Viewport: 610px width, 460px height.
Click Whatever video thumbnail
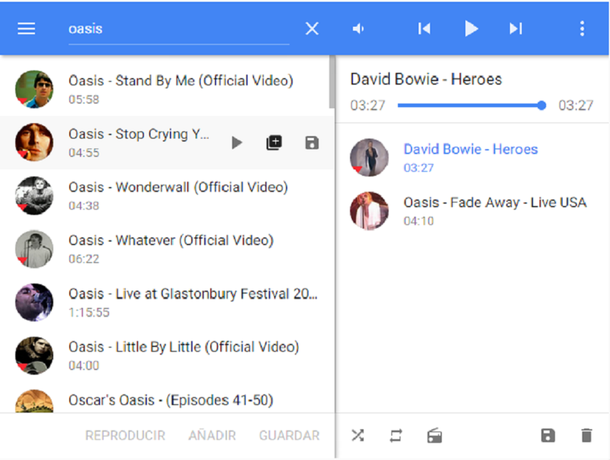pyautogui.click(x=34, y=249)
